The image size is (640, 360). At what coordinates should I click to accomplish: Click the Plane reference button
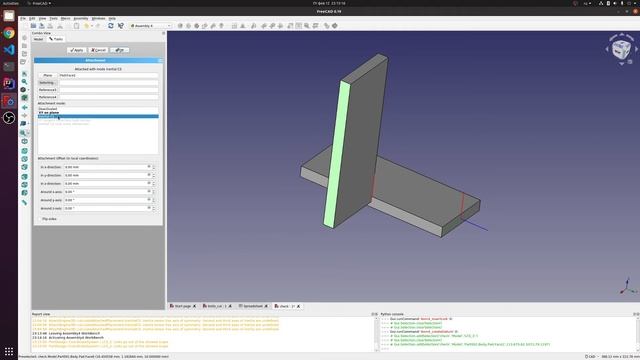48,76
